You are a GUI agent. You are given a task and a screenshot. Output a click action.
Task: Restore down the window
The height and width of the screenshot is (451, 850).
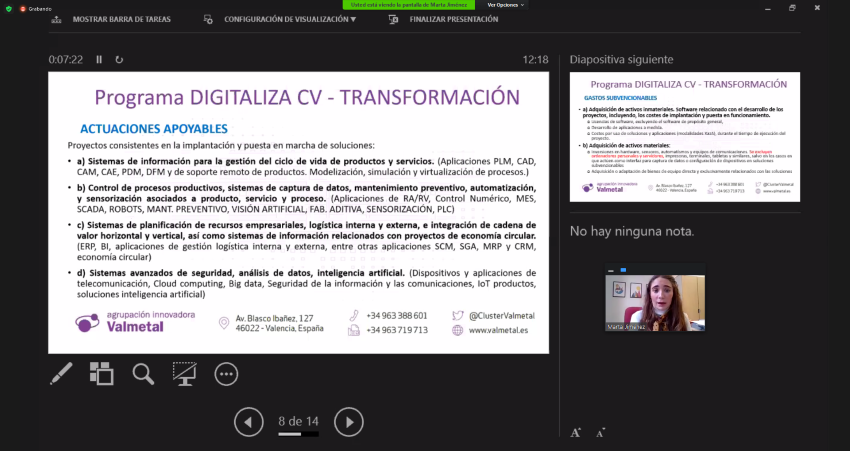click(x=792, y=8)
